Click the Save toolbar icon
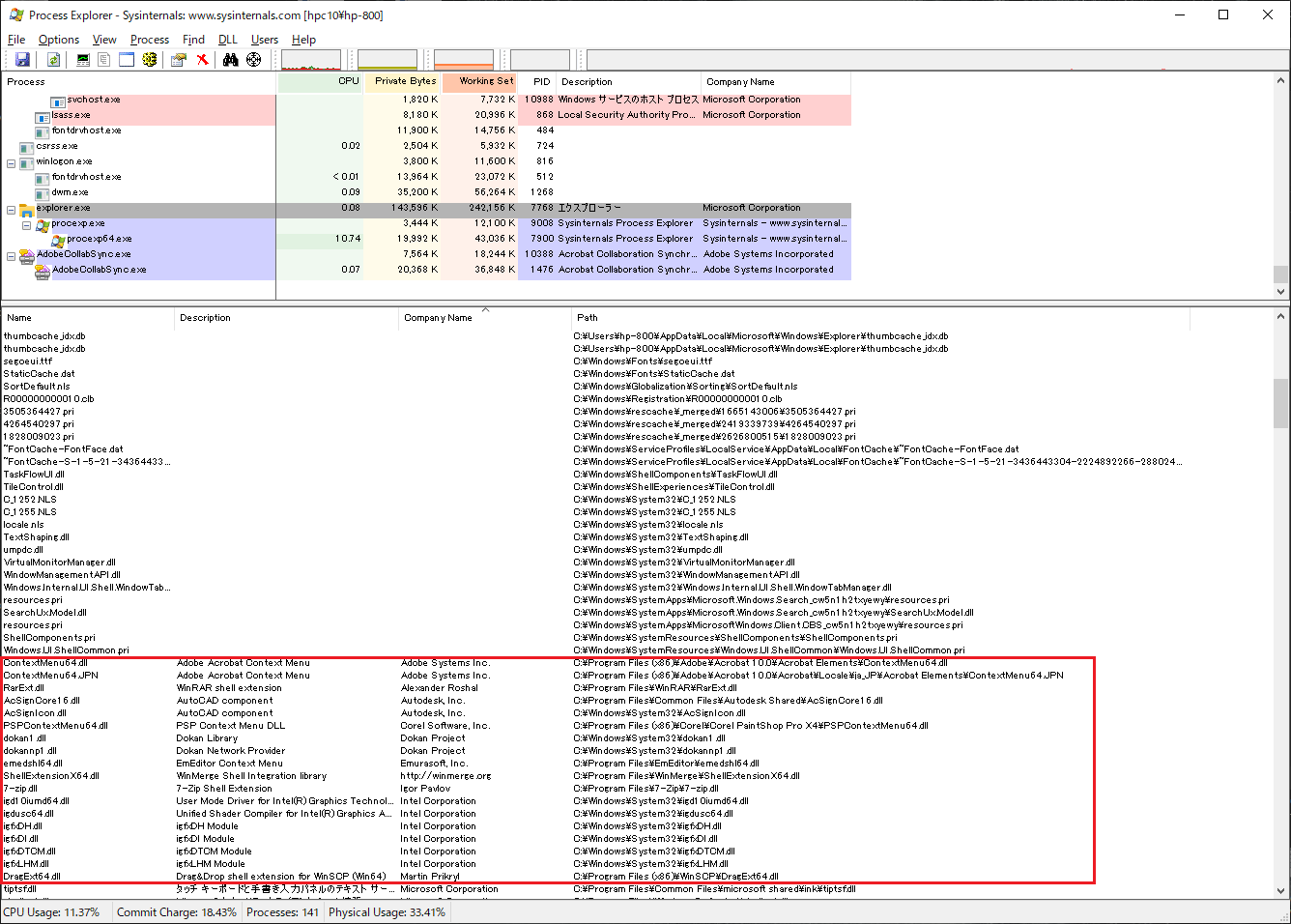Screen dimensions: 1291x924 click(x=22, y=60)
